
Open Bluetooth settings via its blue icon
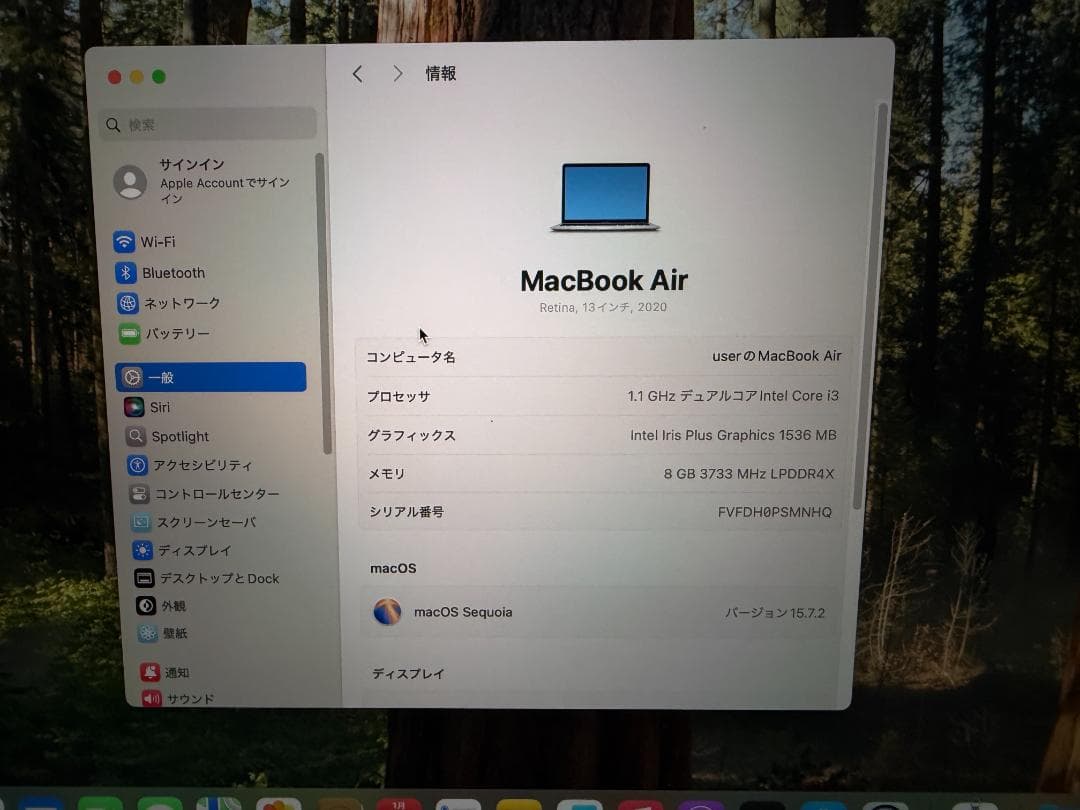pyautogui.click(x=128, y=272)
